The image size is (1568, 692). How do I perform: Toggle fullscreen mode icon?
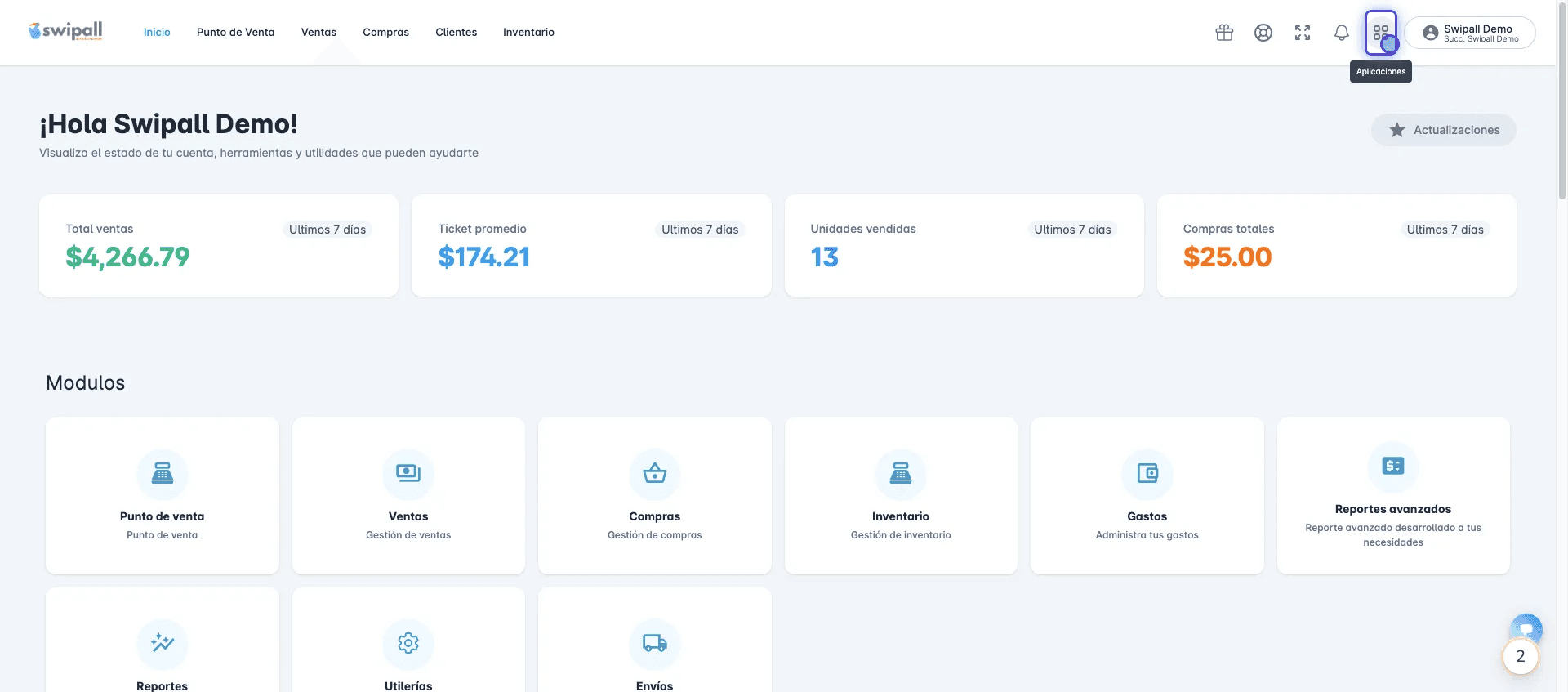coord(1303,33)
